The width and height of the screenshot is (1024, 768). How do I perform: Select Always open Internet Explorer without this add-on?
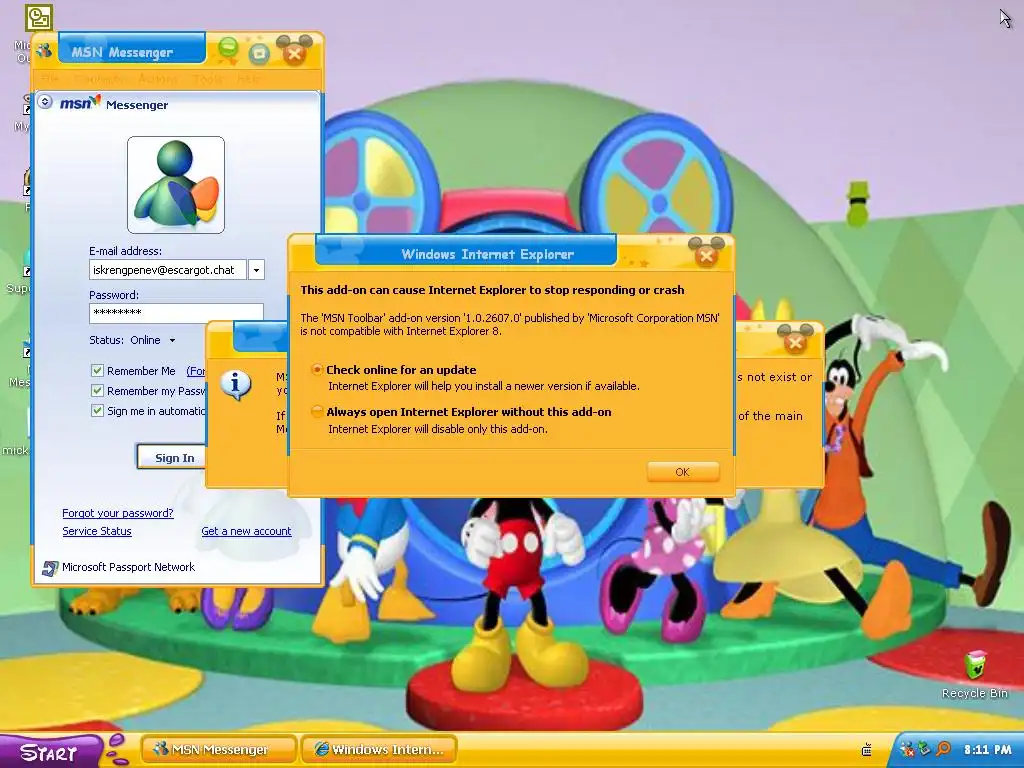click(x=317, y=411)
